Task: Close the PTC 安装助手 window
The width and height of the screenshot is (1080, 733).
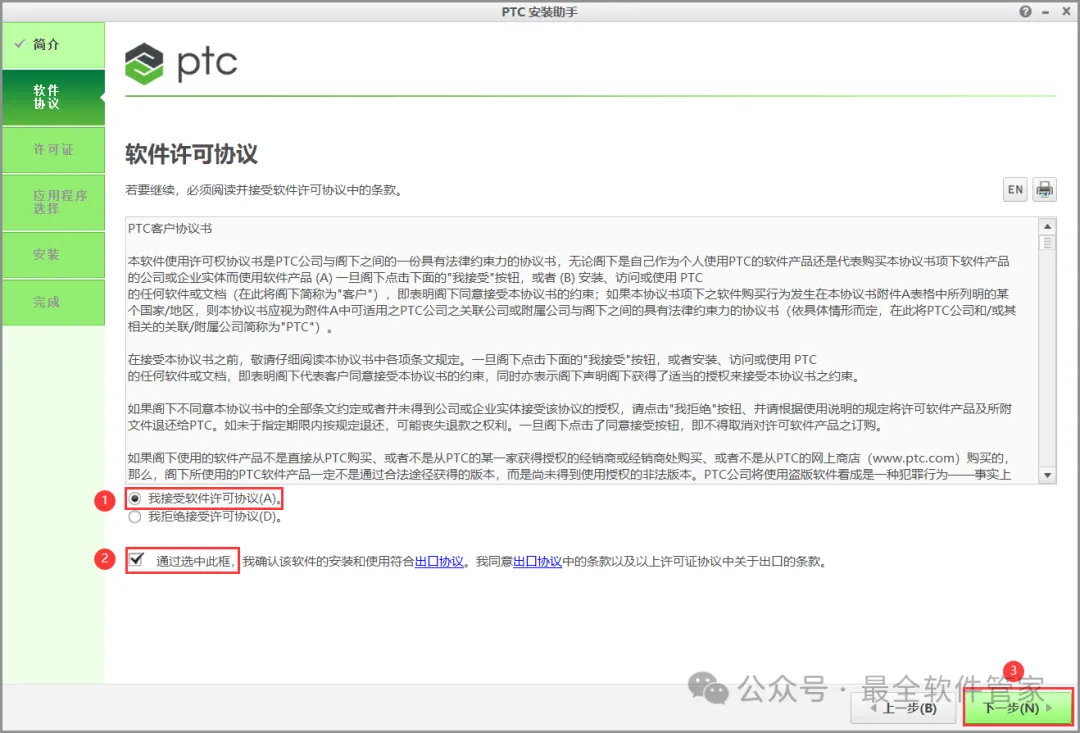Action: 1065,12
